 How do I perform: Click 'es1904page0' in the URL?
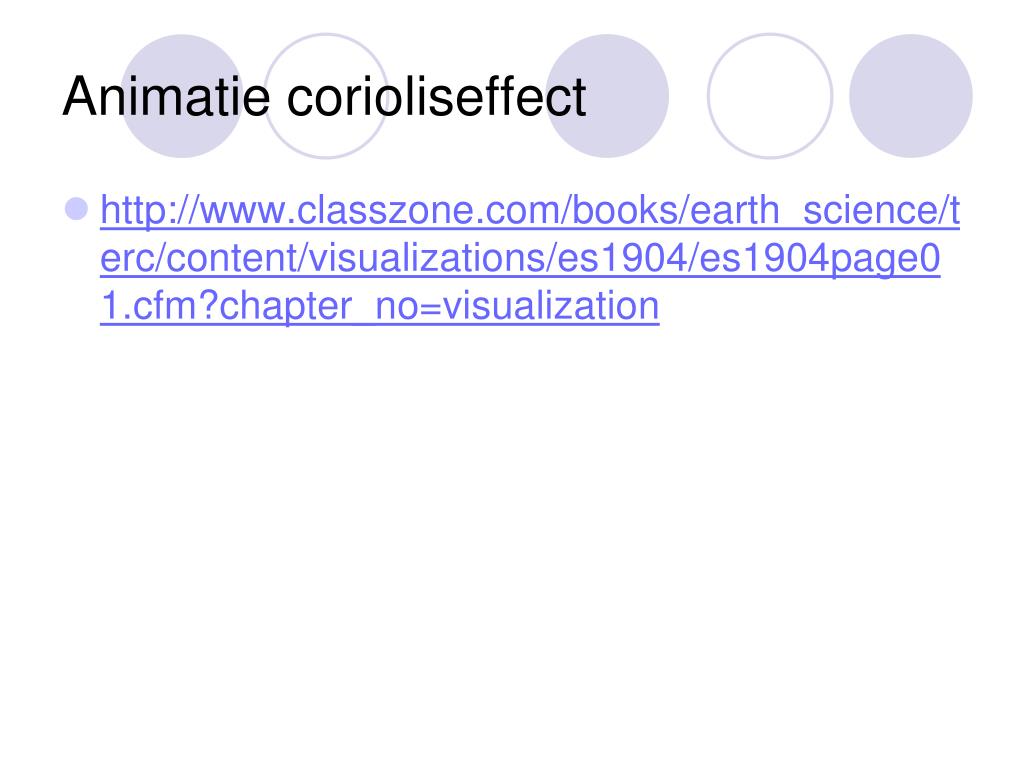point(819,258)
